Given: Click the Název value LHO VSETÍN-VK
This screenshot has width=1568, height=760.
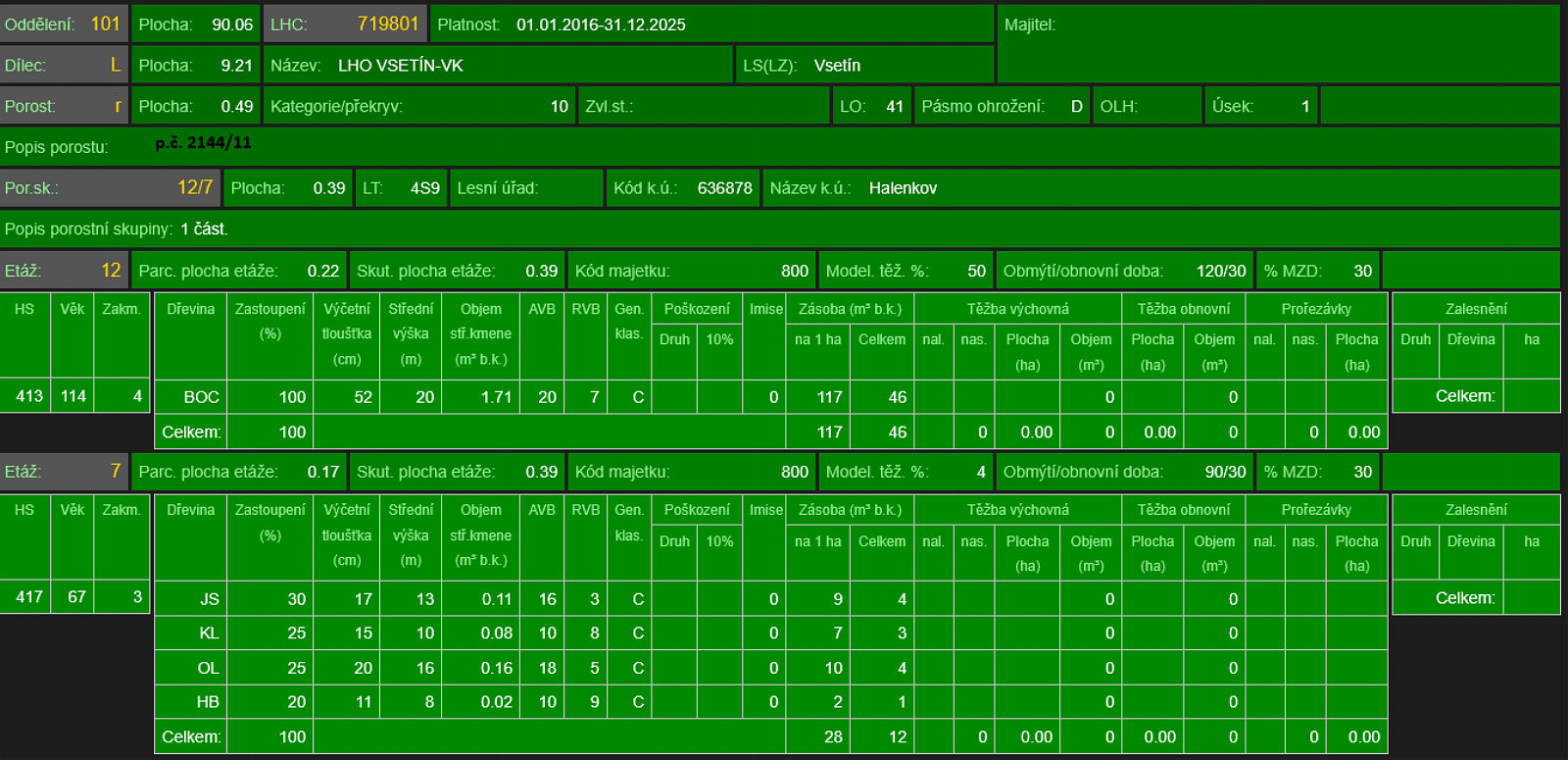Looking at the screenshot, I should [x=401, y=66].
